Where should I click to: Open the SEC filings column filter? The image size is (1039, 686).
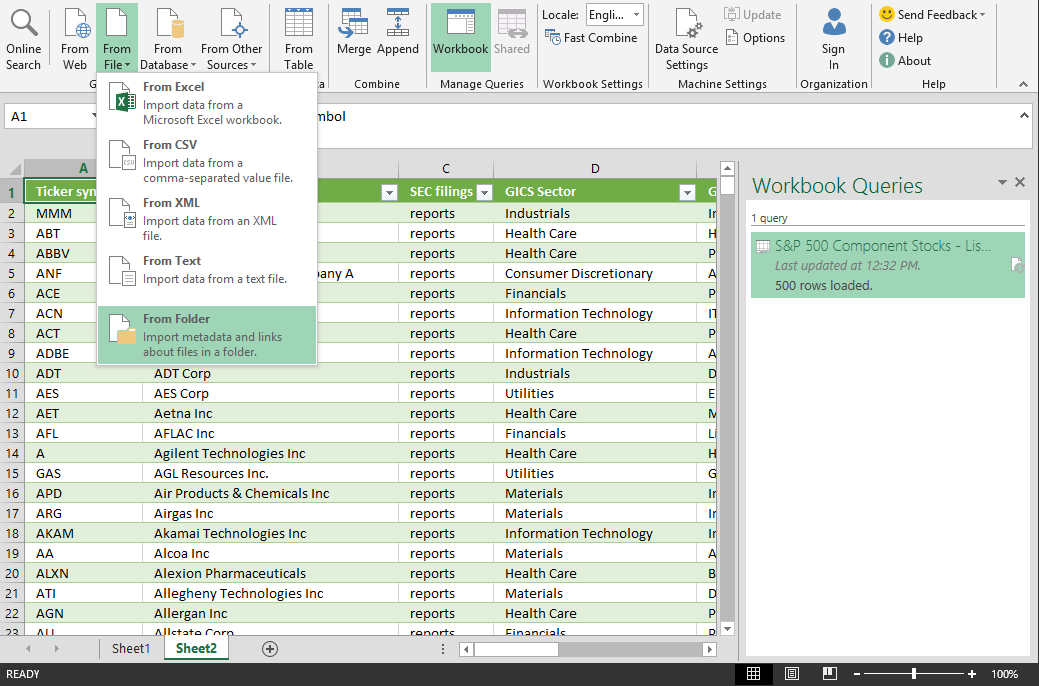point(485,192)
